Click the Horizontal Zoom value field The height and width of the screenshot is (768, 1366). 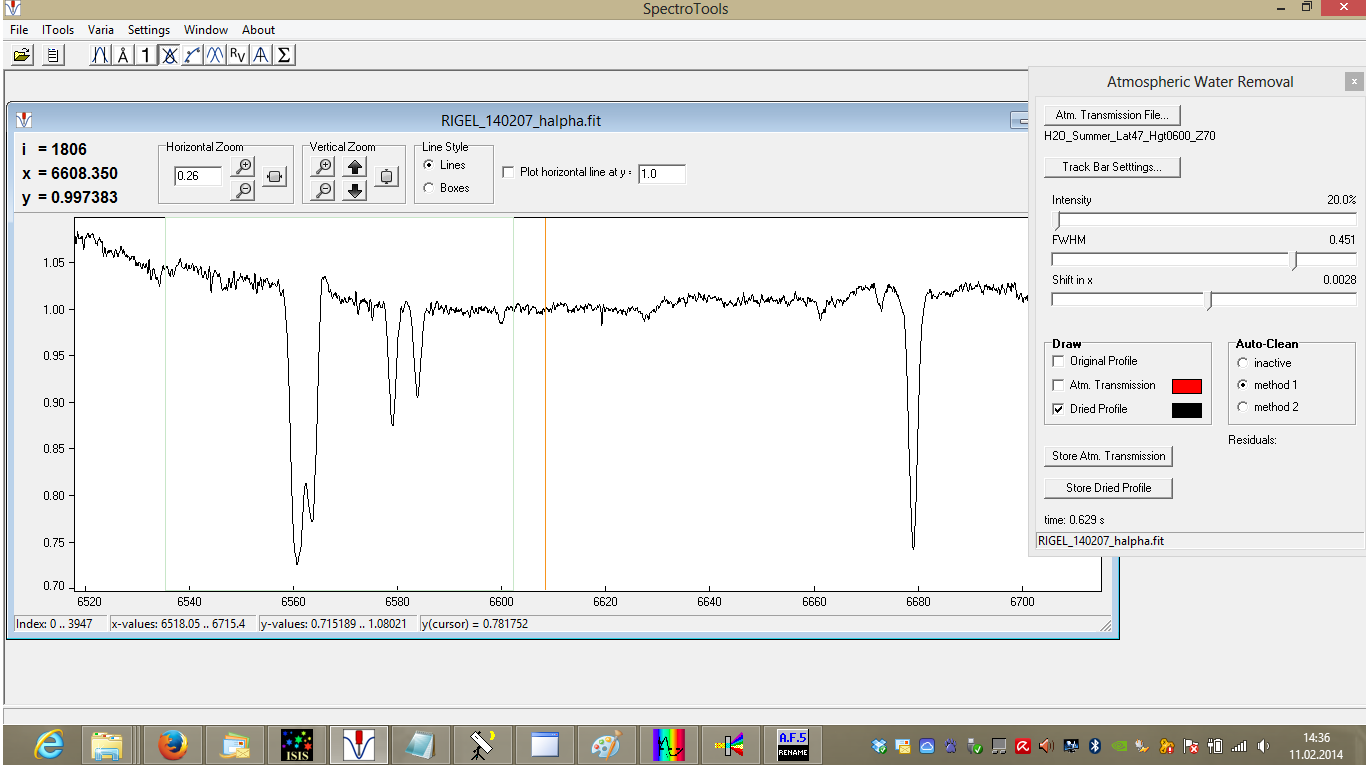pos(197,176)
